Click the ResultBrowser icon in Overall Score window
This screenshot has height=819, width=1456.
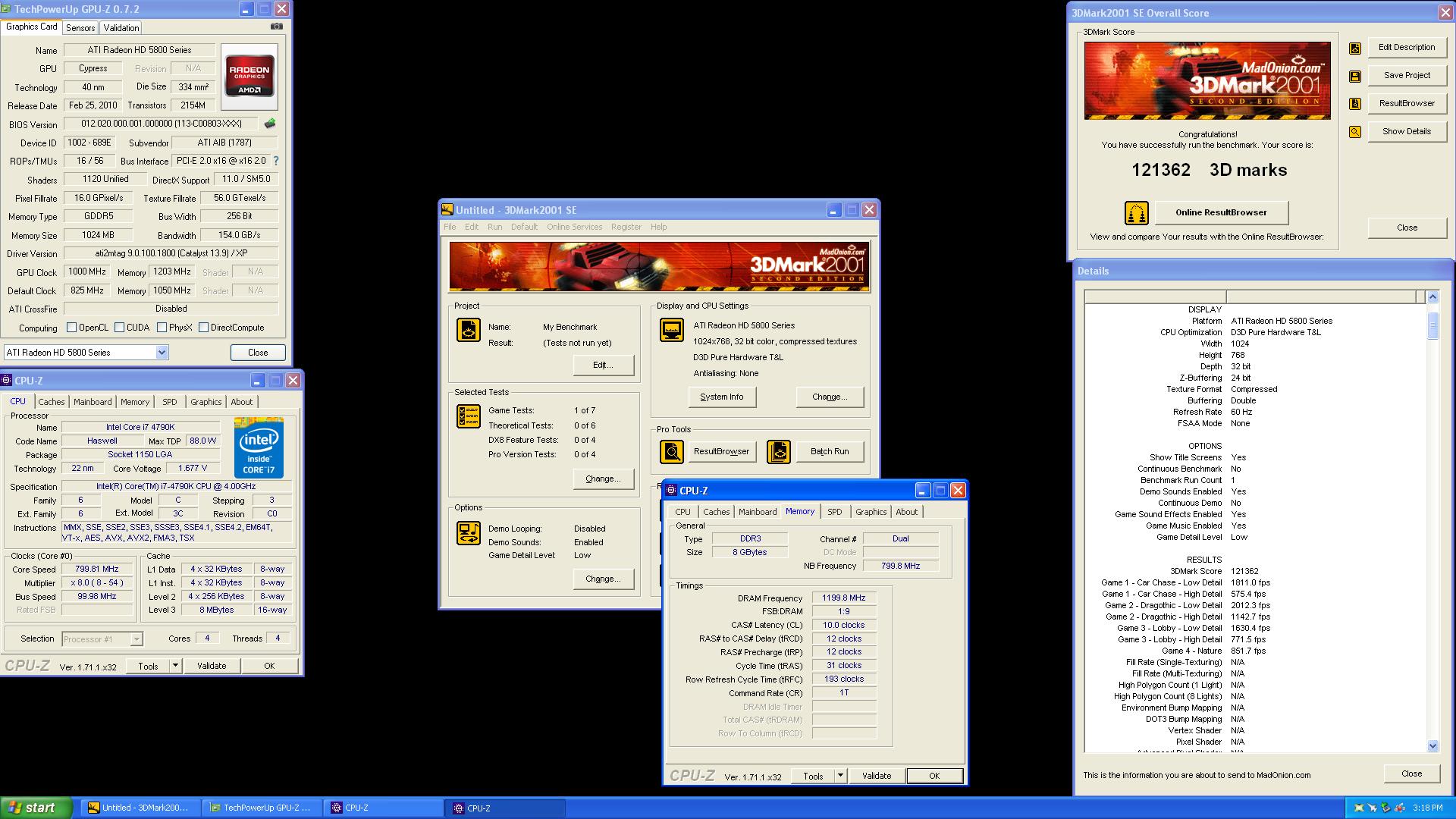point(1355,104)
